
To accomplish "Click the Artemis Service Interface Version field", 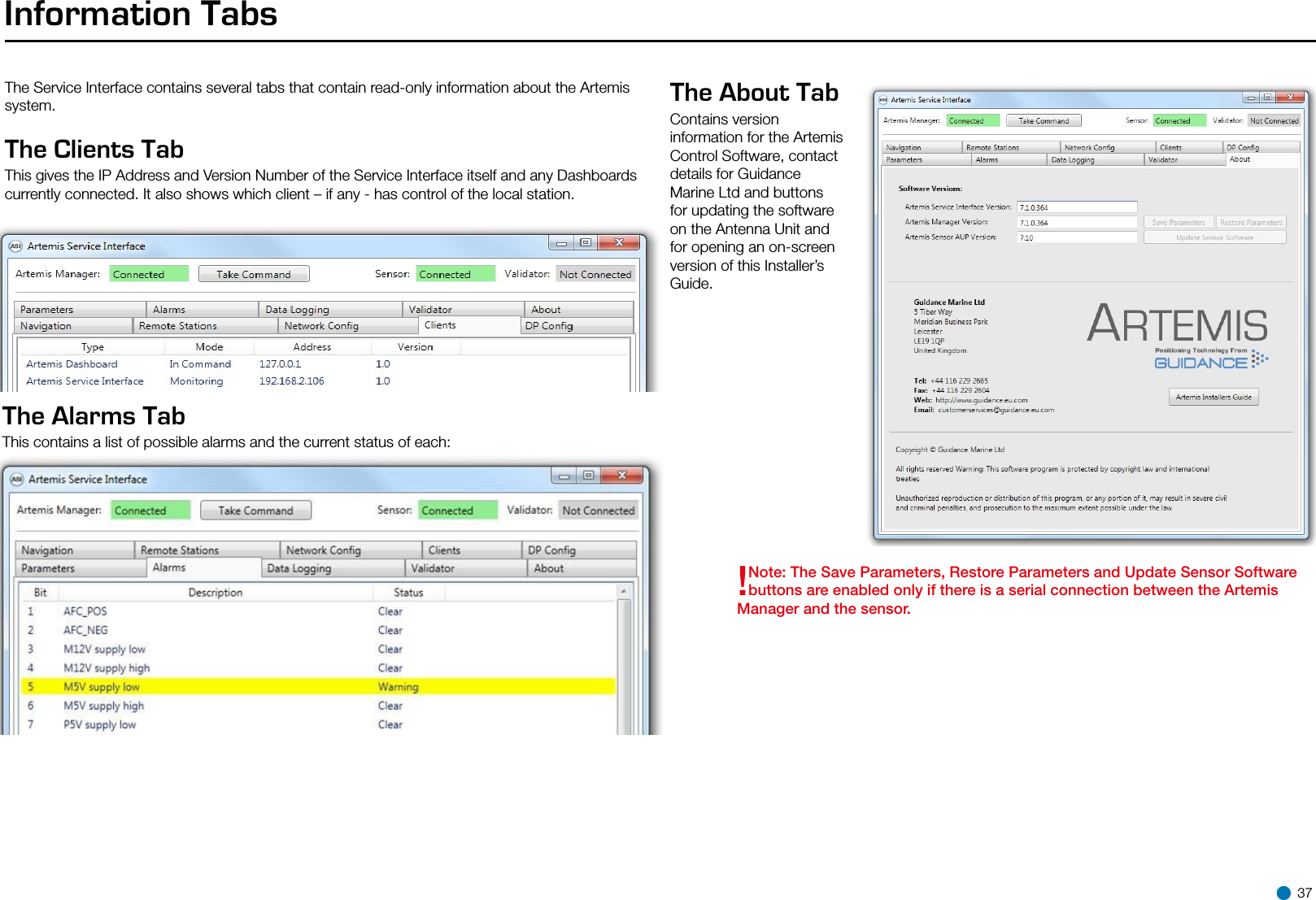I will pos(1077,207).
